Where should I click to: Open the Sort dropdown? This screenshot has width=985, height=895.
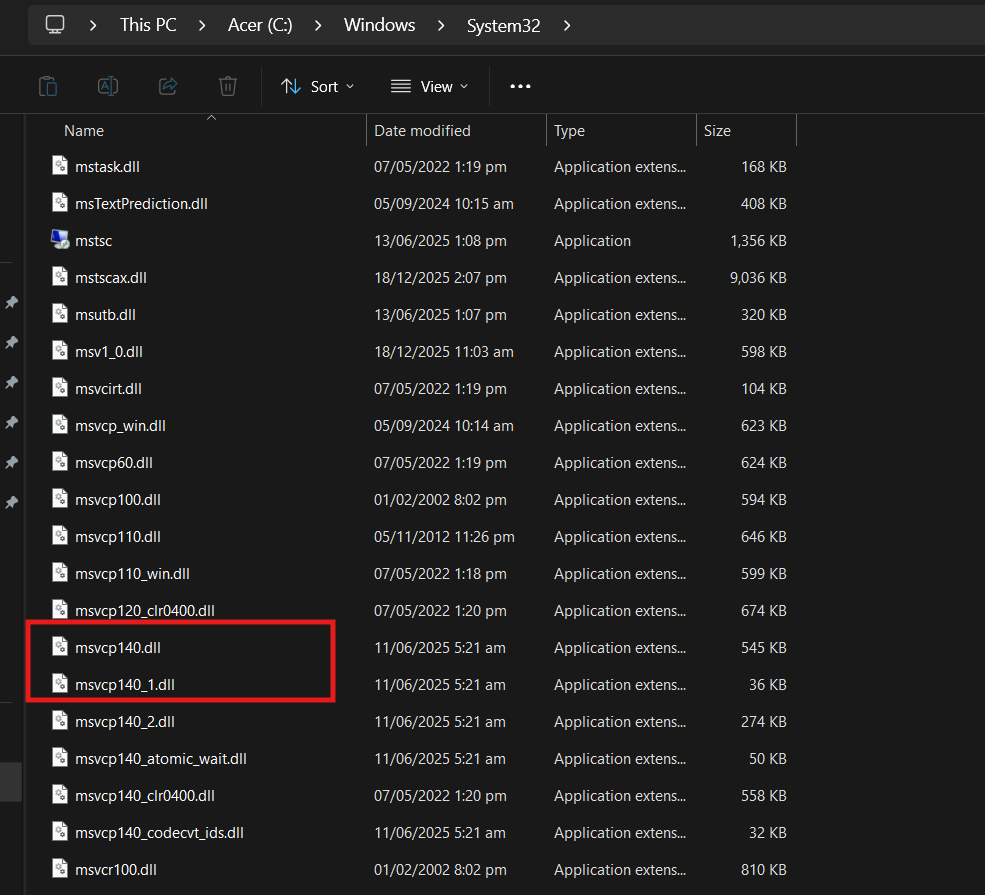(x=317, y=86)
